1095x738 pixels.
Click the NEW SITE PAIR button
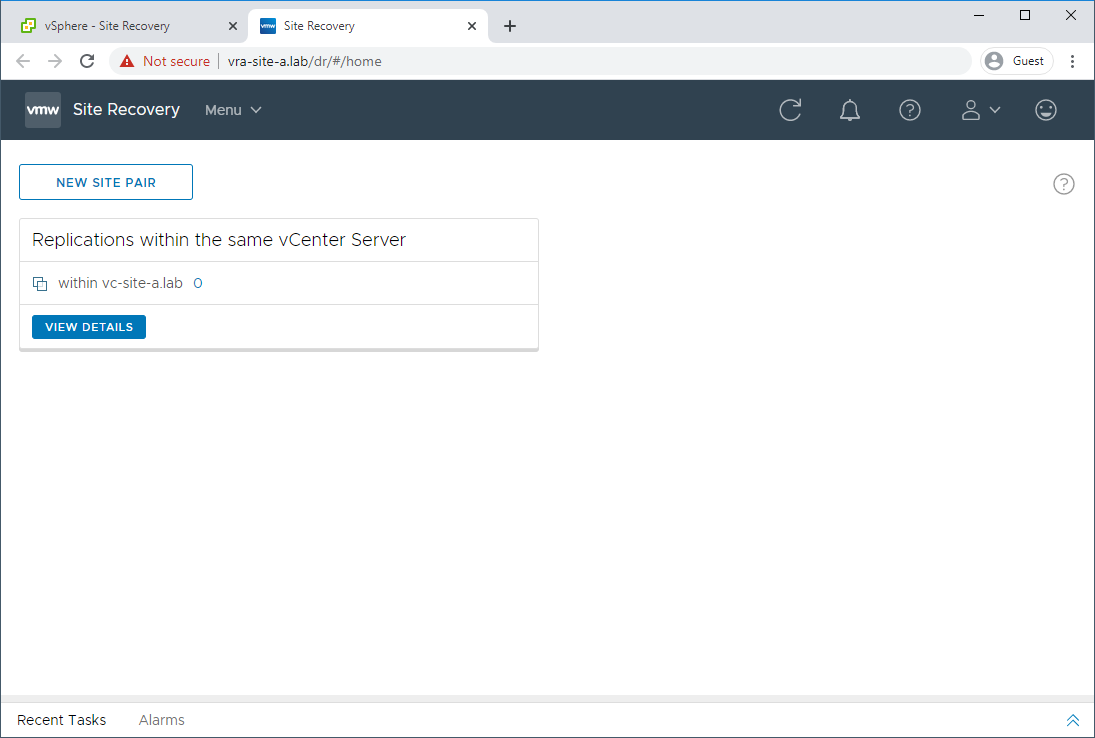(x=106, y=182)
